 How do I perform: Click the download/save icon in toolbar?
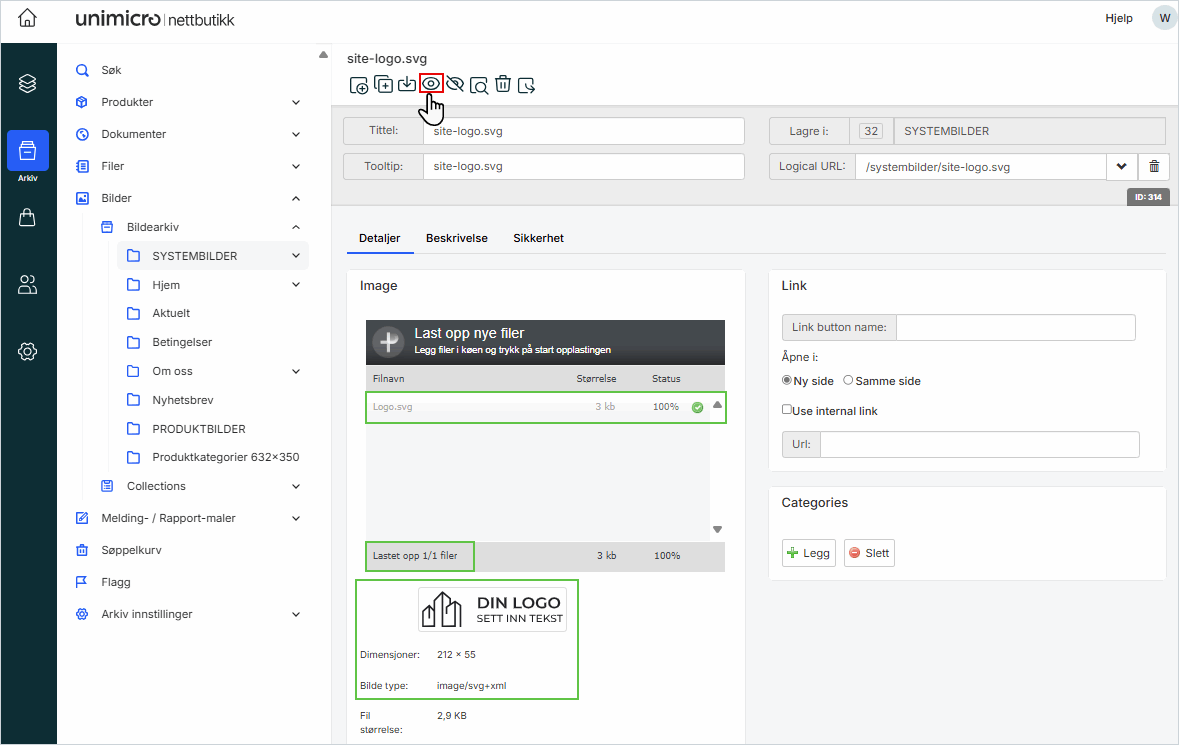[x=407, y=84]
